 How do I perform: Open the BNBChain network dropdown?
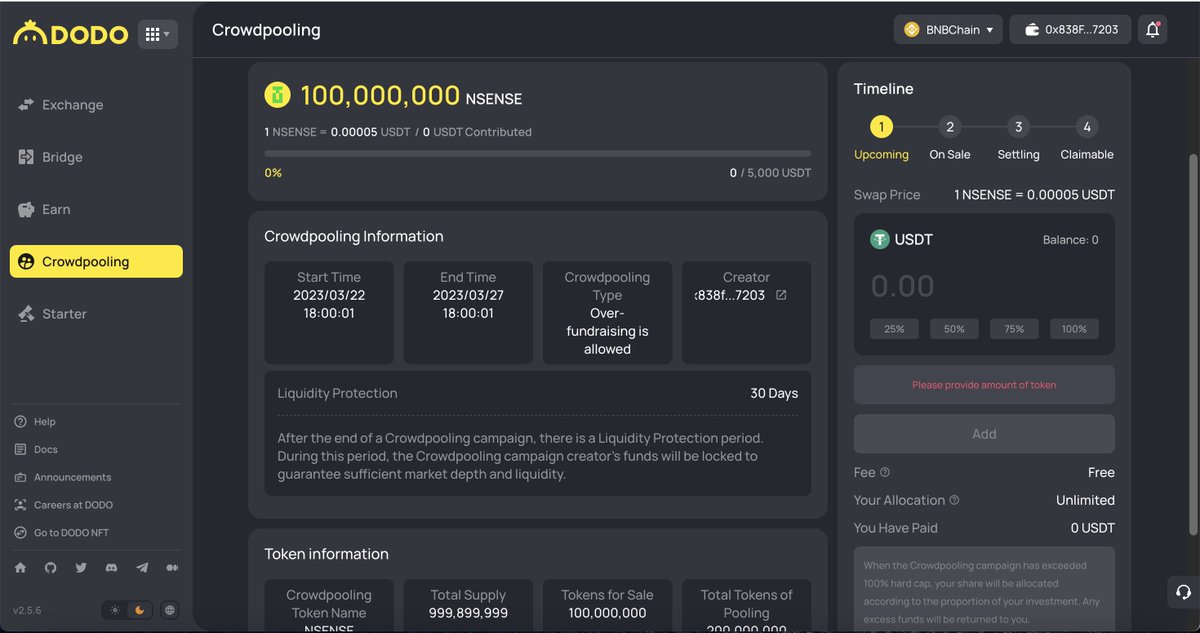coord(948,30)
